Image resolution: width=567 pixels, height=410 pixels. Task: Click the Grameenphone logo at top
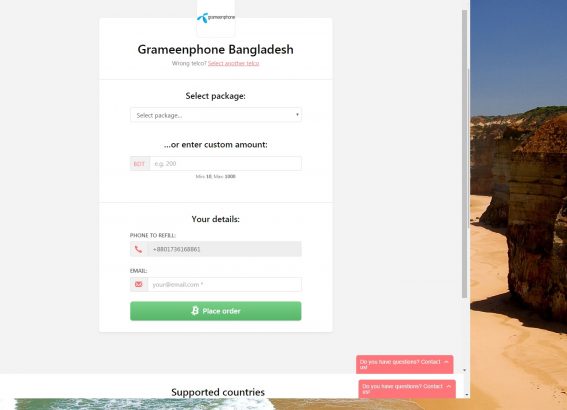click(x=216, y=18)
